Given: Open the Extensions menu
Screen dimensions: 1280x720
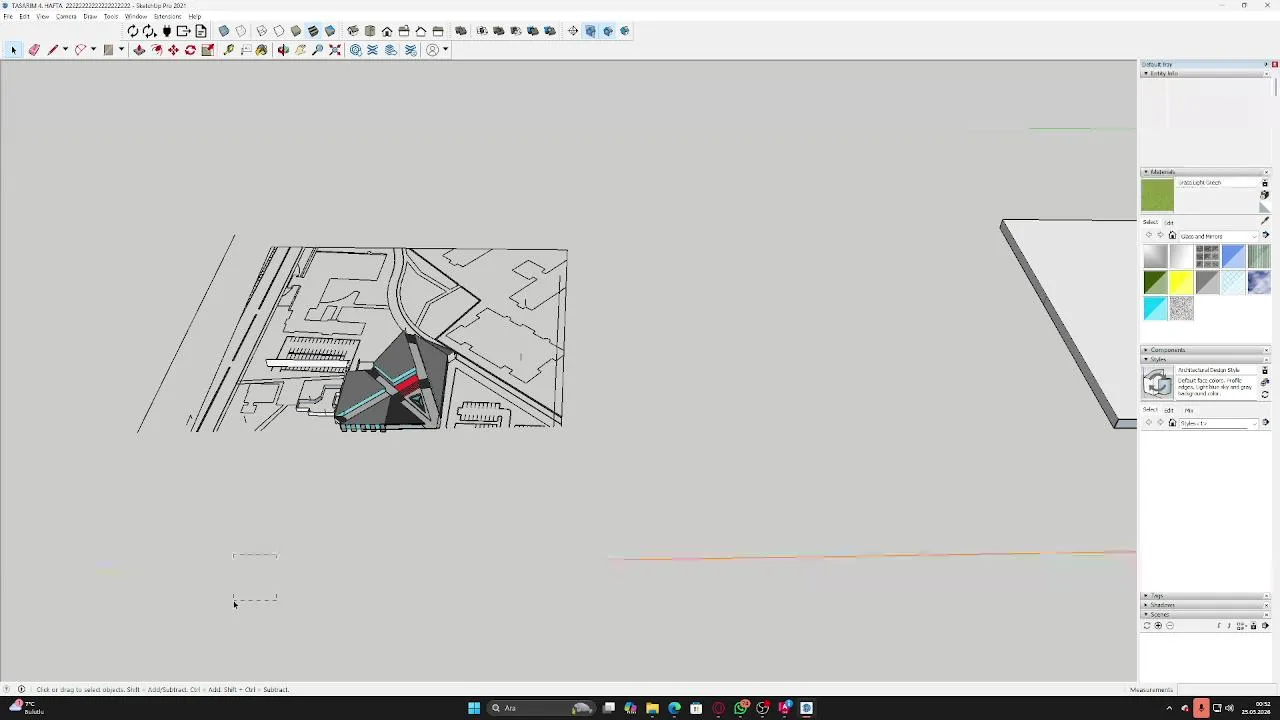Looking at the screenshot, I should [x=167, y=16].
